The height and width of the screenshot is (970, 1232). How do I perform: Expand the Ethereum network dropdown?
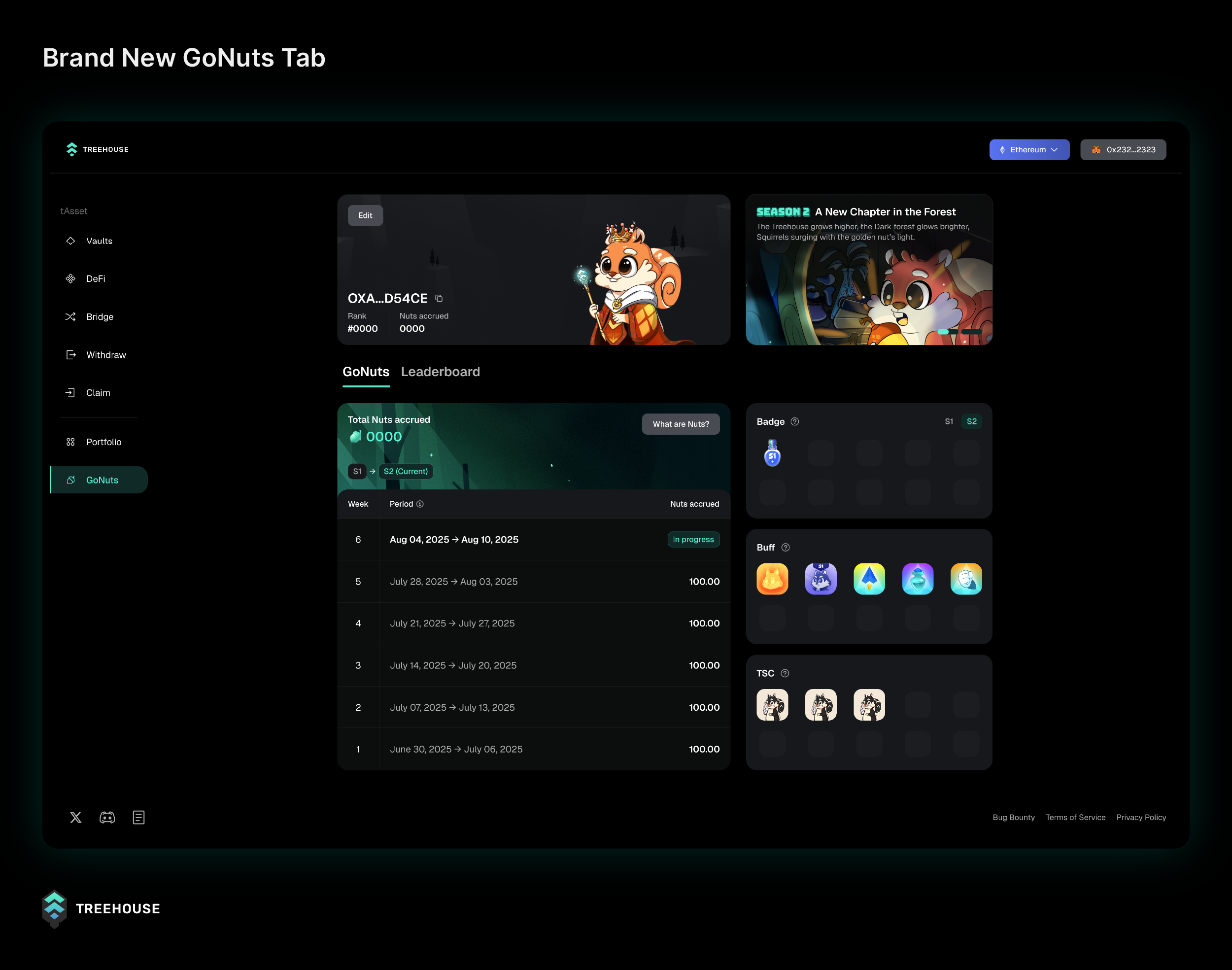(1029, 149)
